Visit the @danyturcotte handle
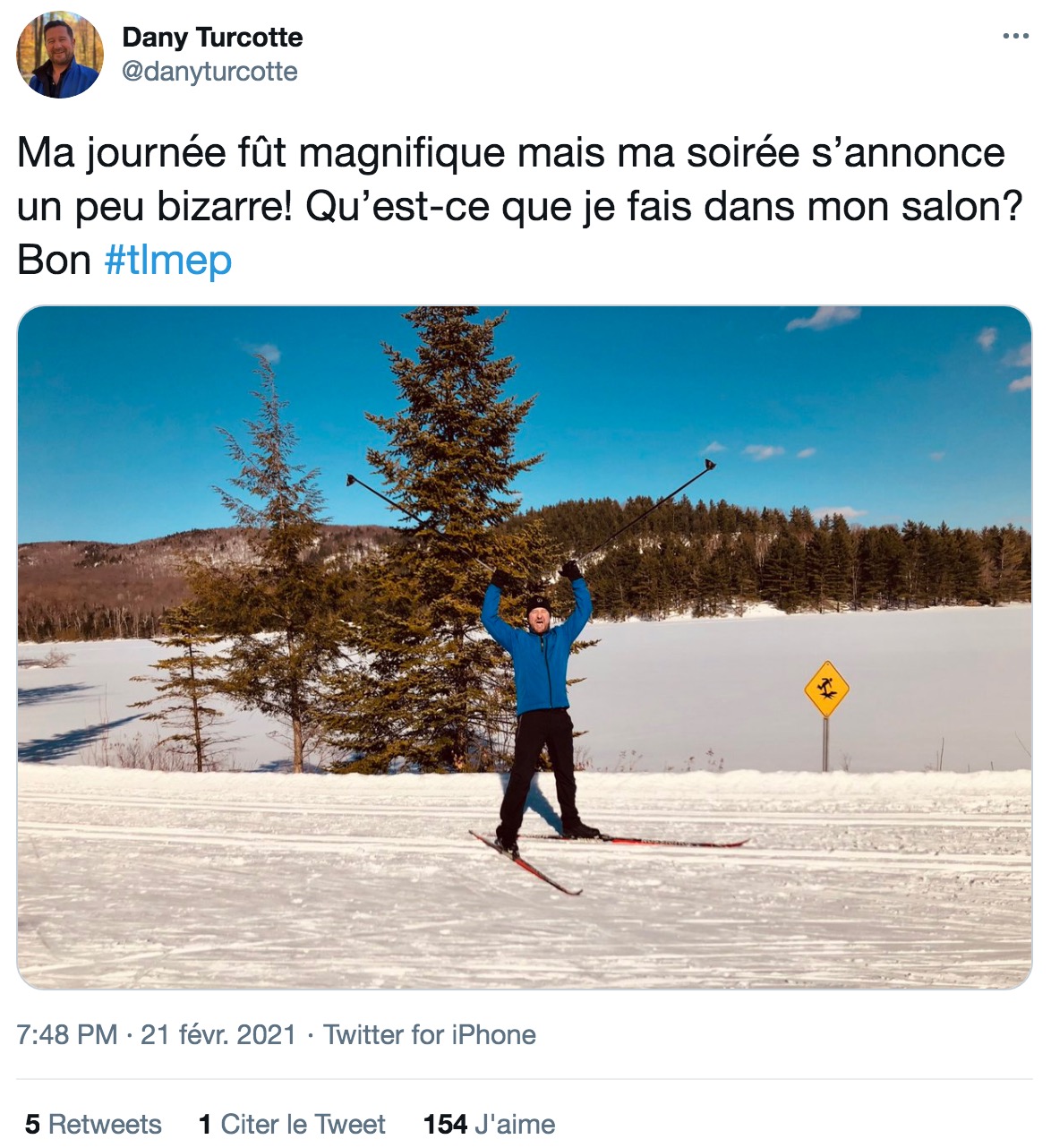1051x1148 pixels. click(x=209, y=72)
